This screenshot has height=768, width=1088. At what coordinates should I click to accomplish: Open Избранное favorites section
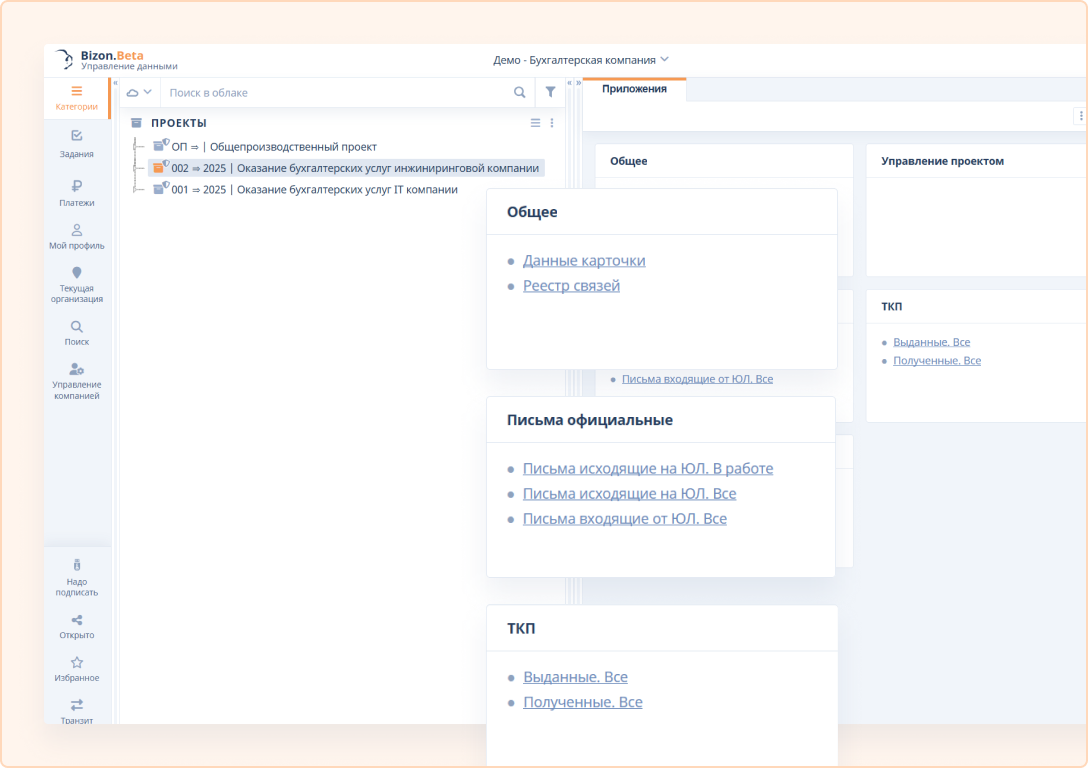tap(77, 668)
